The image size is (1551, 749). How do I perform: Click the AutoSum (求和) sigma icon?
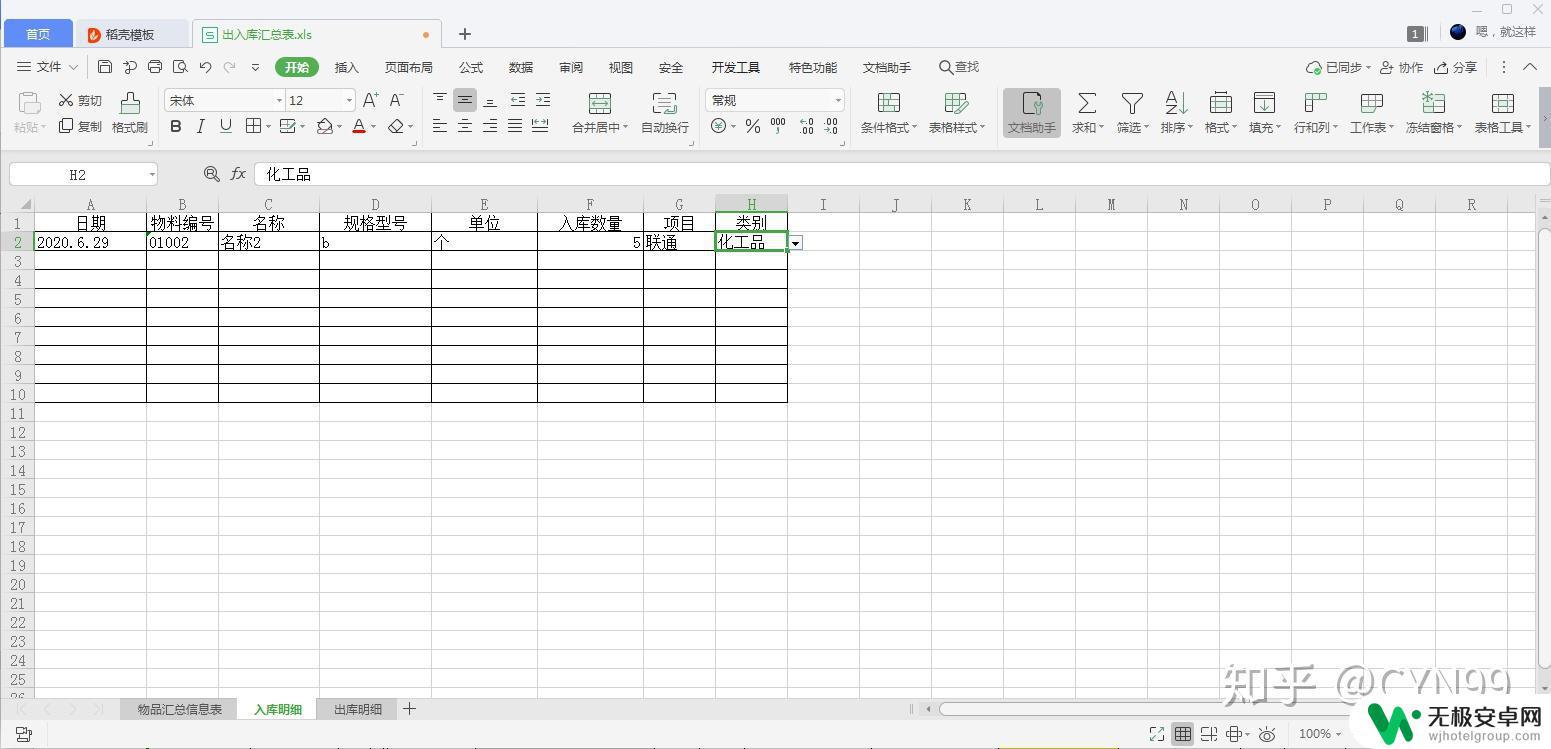1087,103
